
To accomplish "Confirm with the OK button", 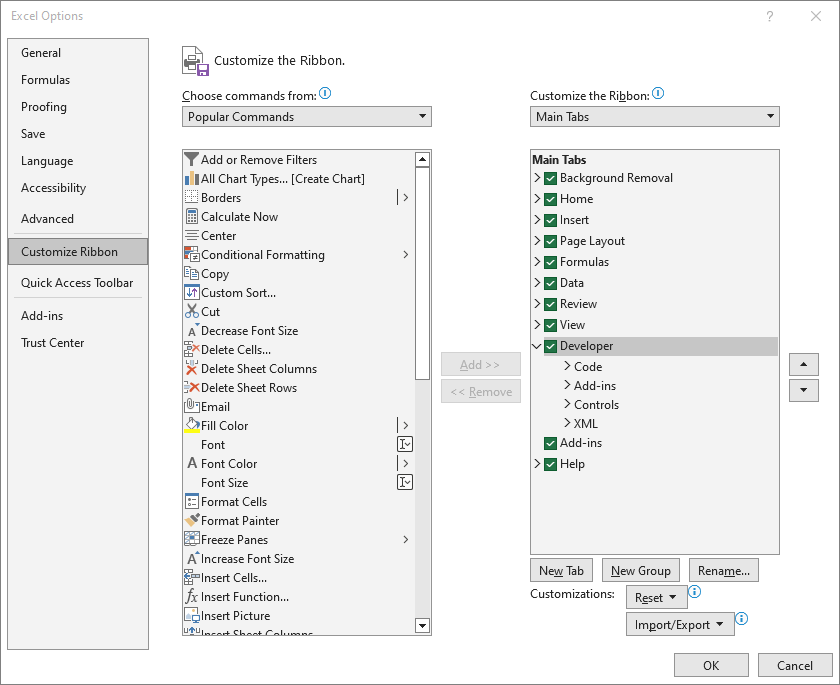I will (x=711, y=665).
